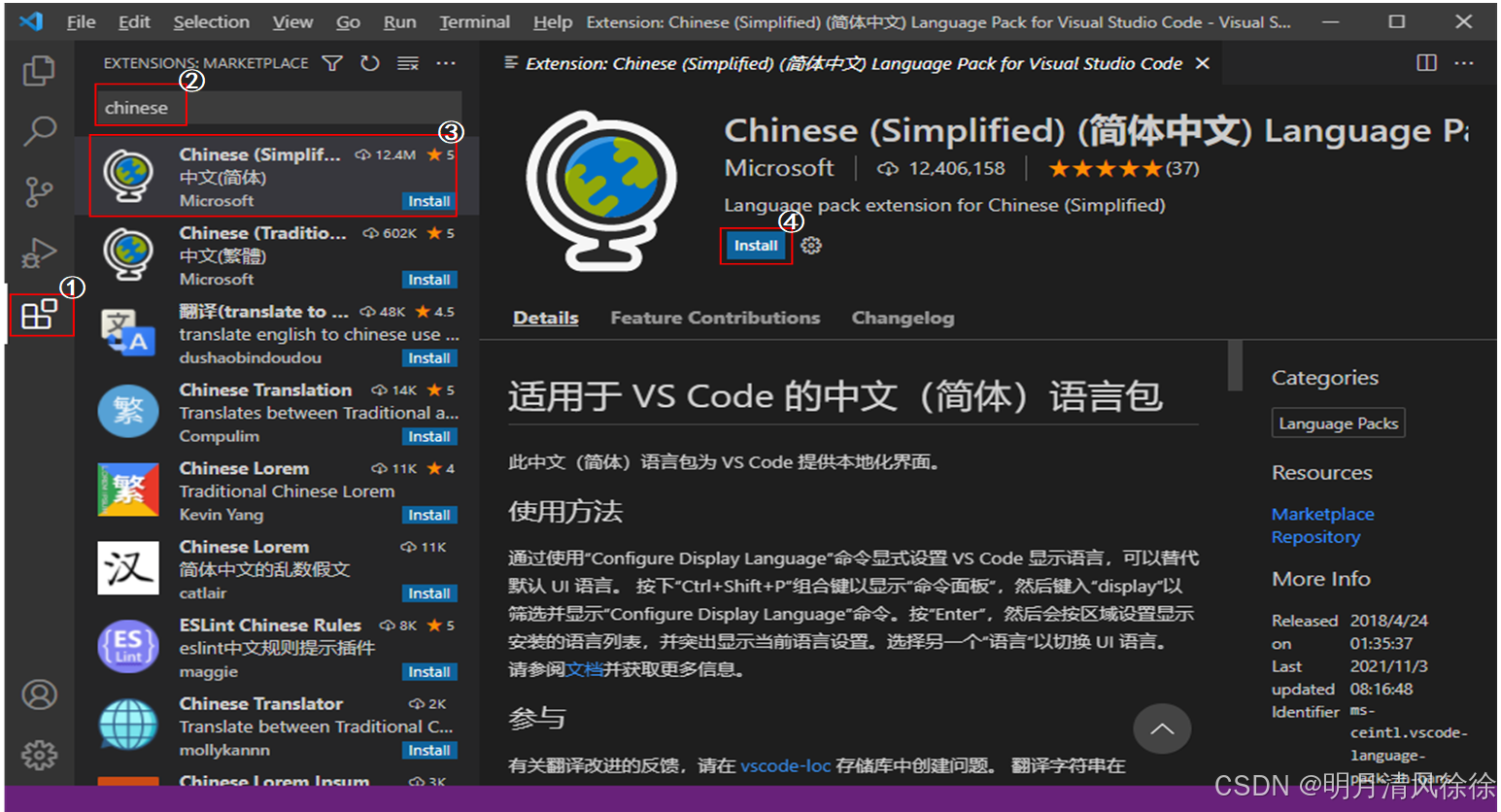
Task: Open the Search view in activity bar
Action: (x=39, y=130)
